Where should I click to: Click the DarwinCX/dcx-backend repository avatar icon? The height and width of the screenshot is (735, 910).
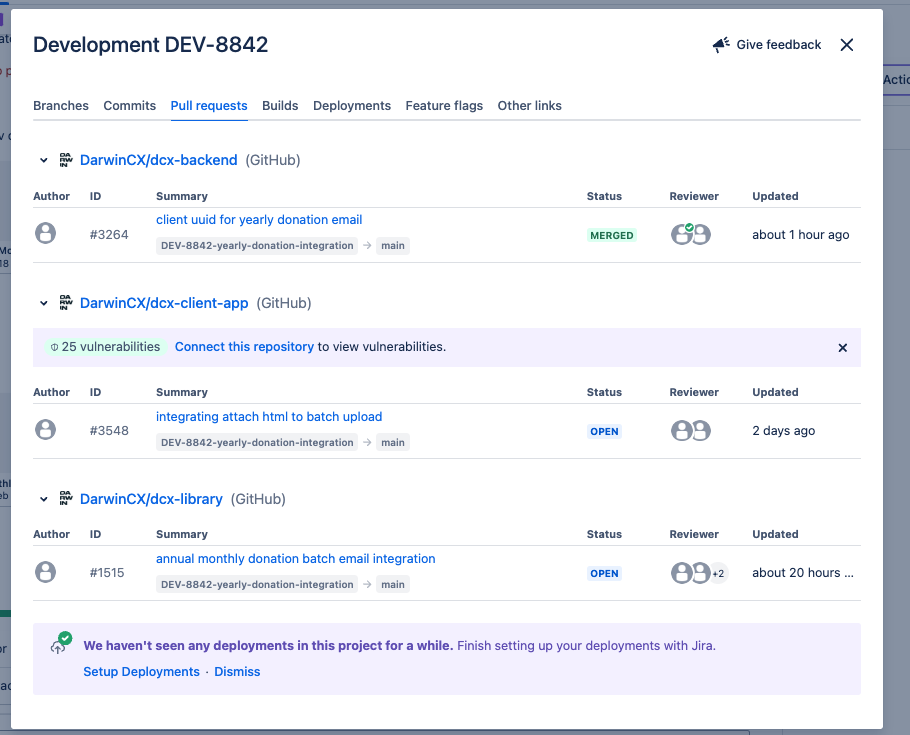(x=66, y=160)
